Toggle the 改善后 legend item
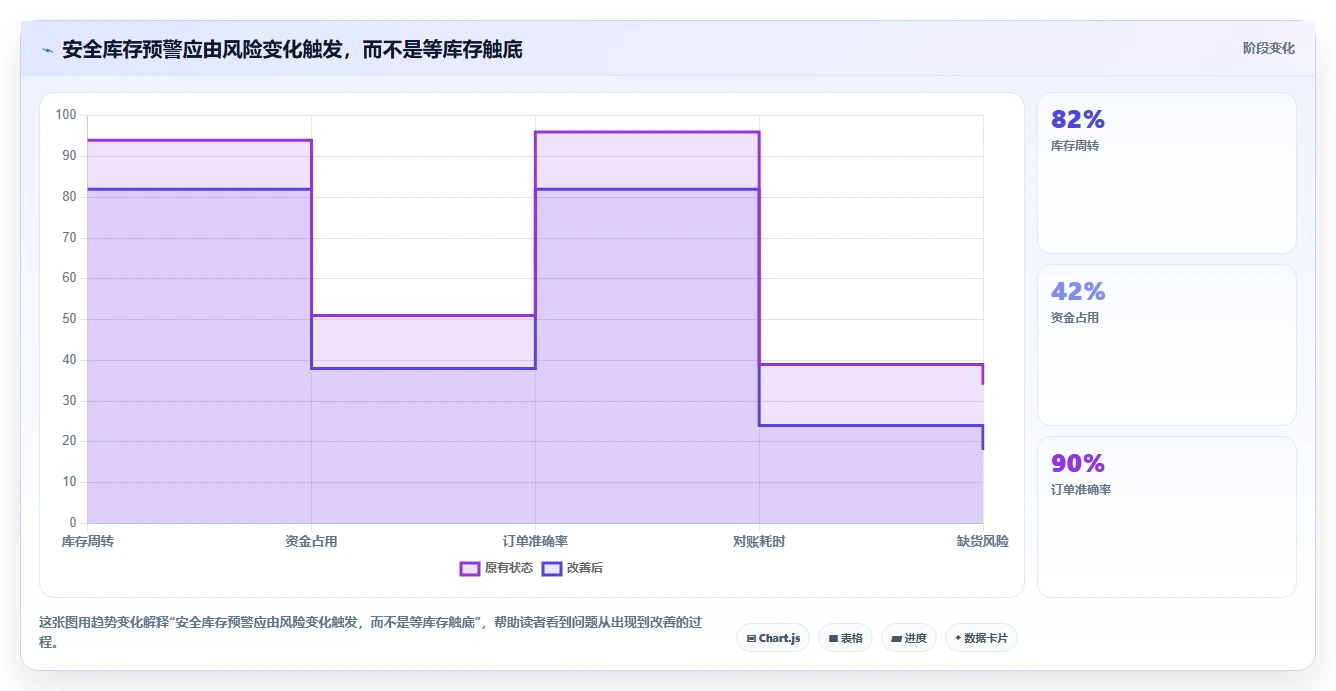This screenshot has height=691, width=1336. coord(572,568)
